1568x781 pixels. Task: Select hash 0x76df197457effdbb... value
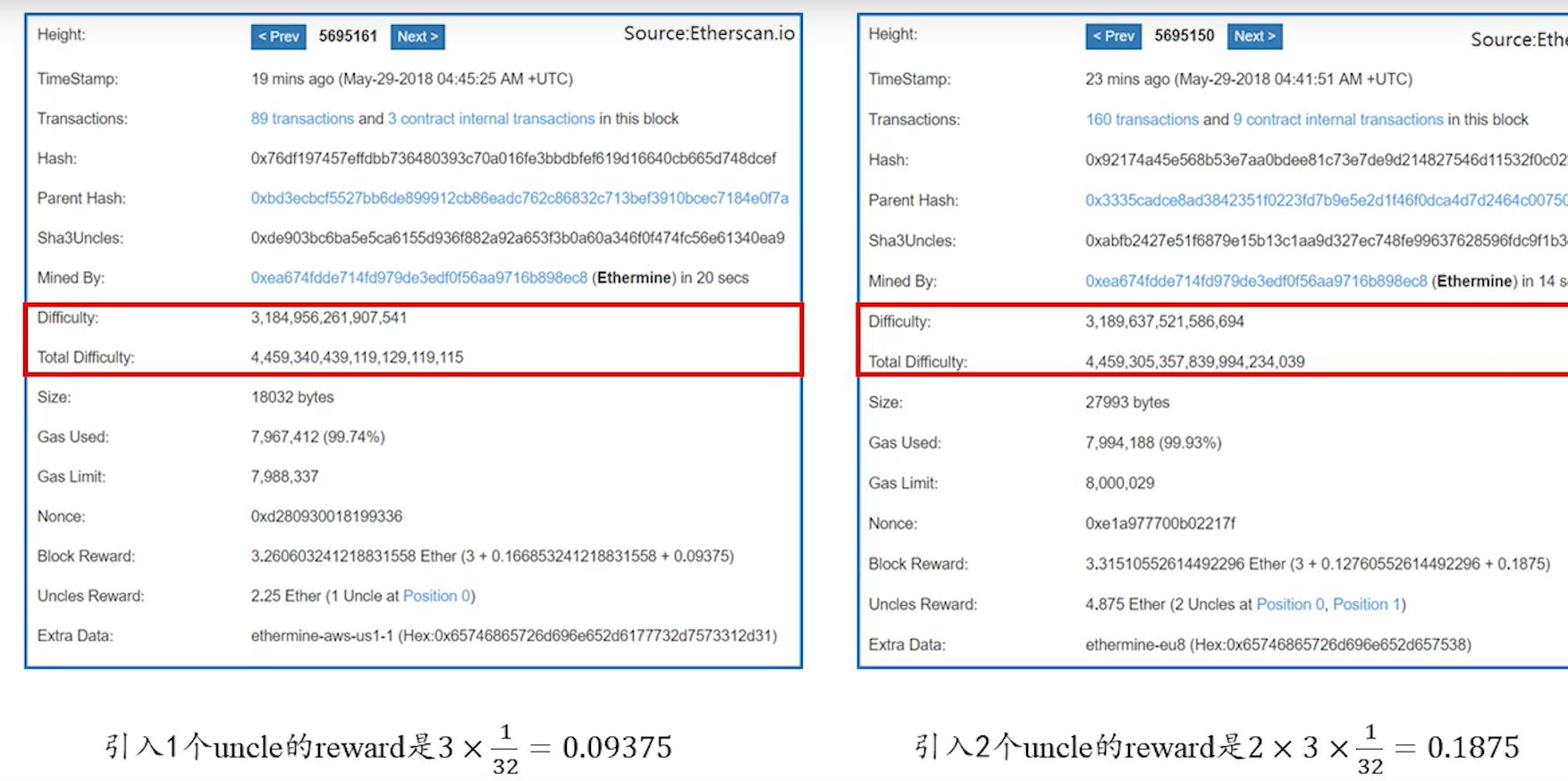[513, 159]
